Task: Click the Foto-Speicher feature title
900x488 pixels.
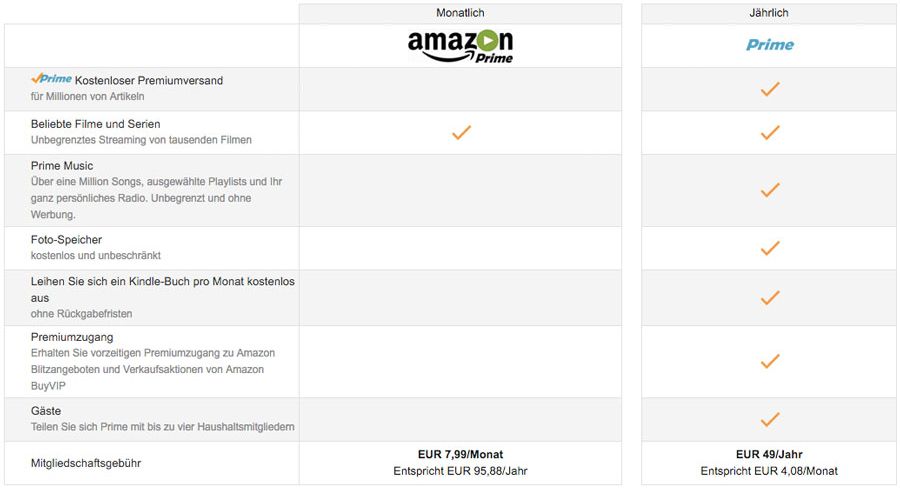Action: tap(67, 240)
